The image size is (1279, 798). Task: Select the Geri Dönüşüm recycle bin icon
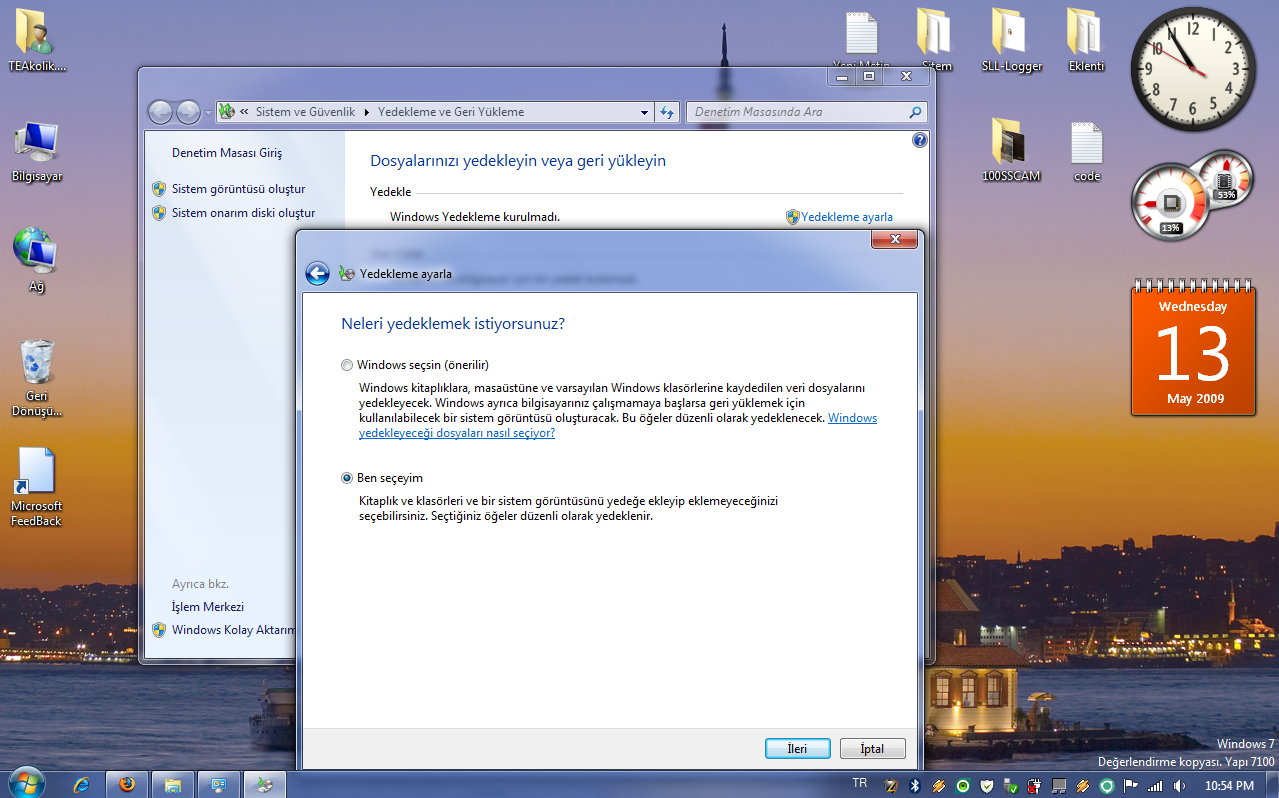[37, 378]
